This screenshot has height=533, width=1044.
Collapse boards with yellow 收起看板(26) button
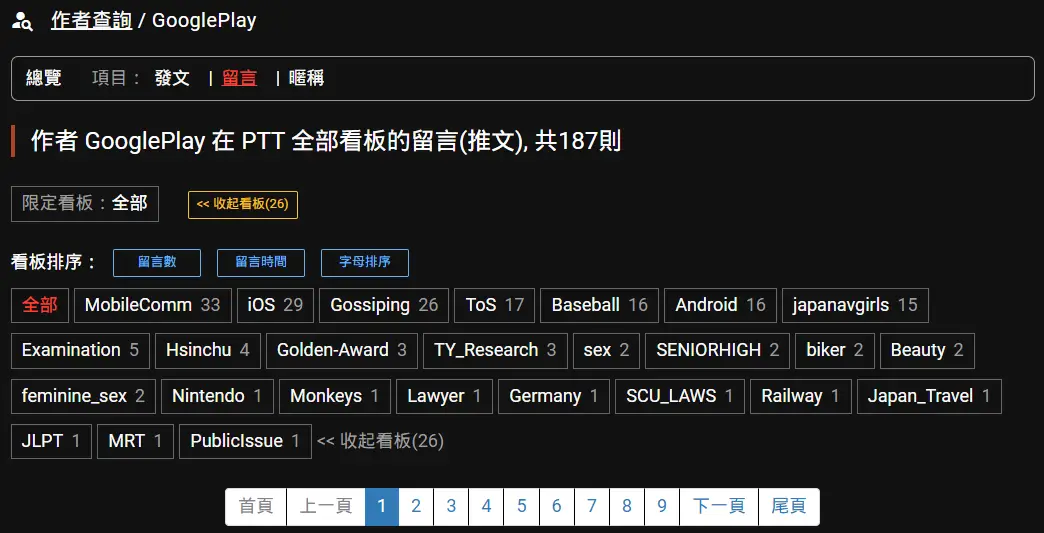click(242, 204)
